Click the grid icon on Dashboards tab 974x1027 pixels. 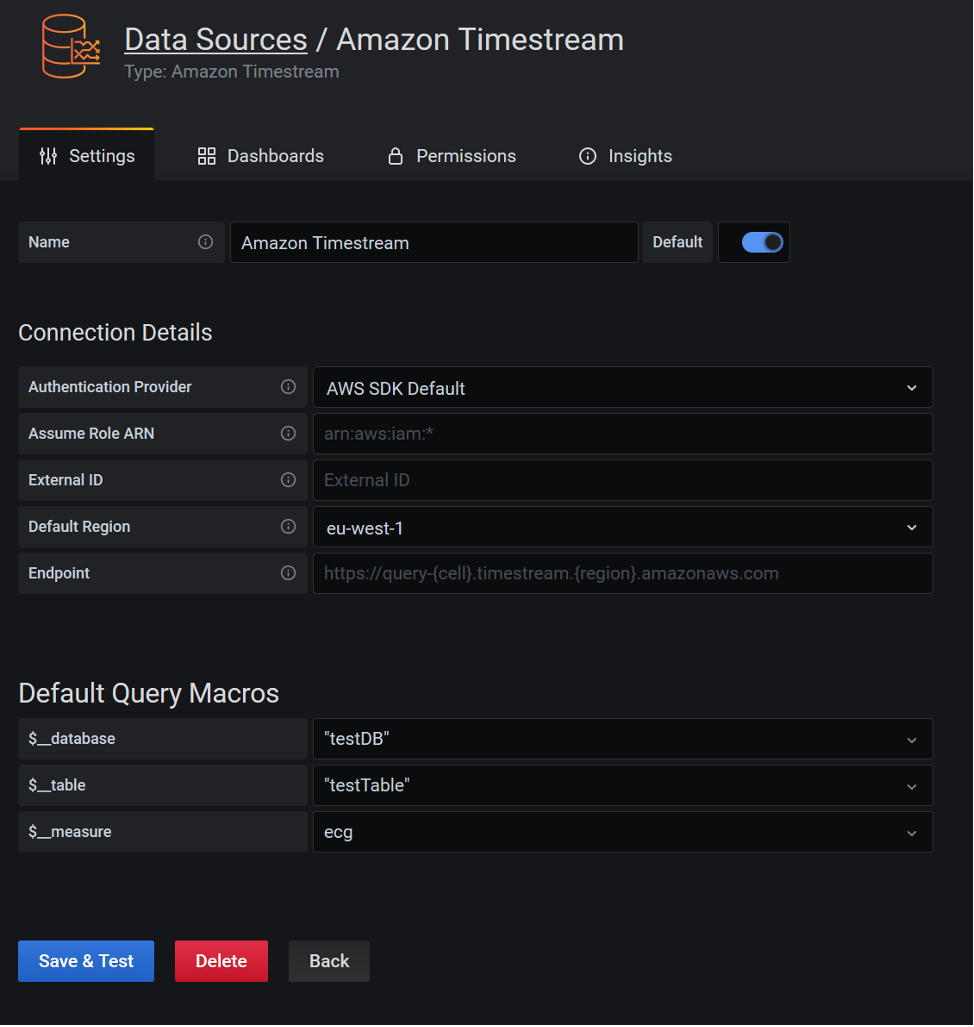point(207,156)
